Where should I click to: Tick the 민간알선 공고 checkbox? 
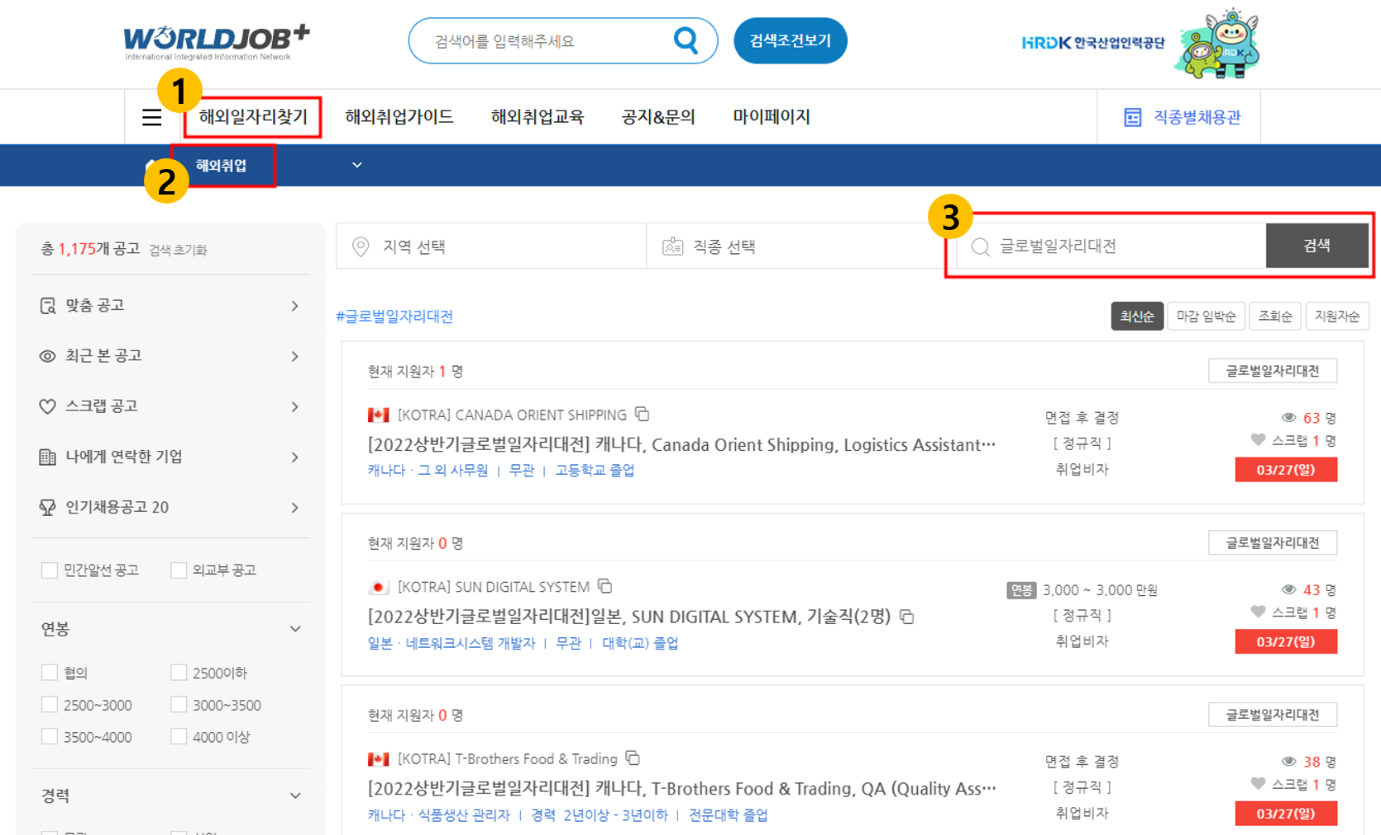pos(49,570)
